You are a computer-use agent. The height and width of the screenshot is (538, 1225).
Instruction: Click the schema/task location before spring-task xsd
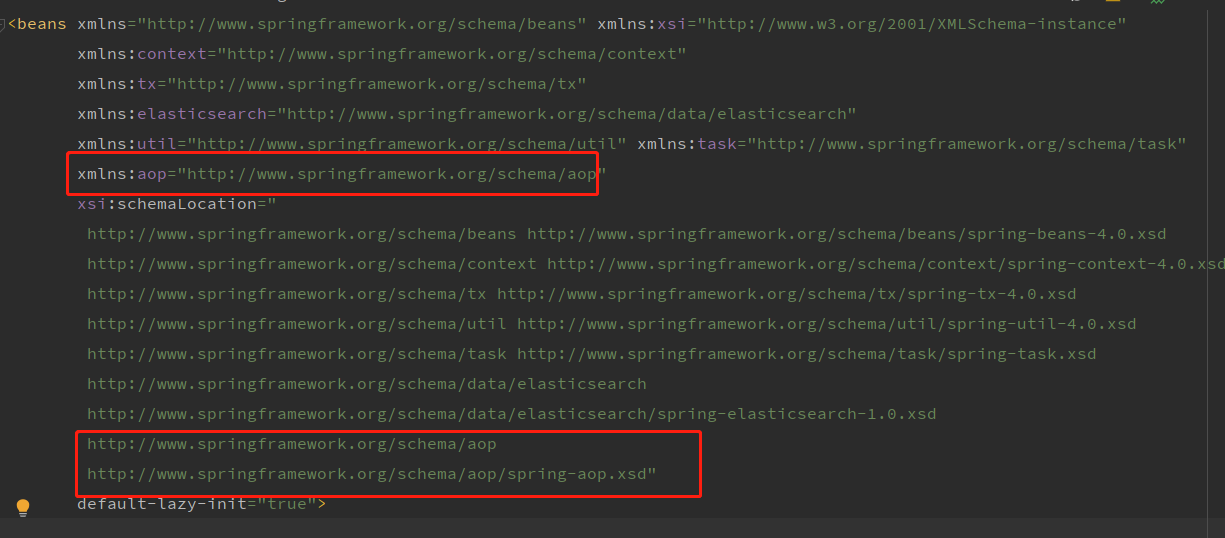coord(297,354)
